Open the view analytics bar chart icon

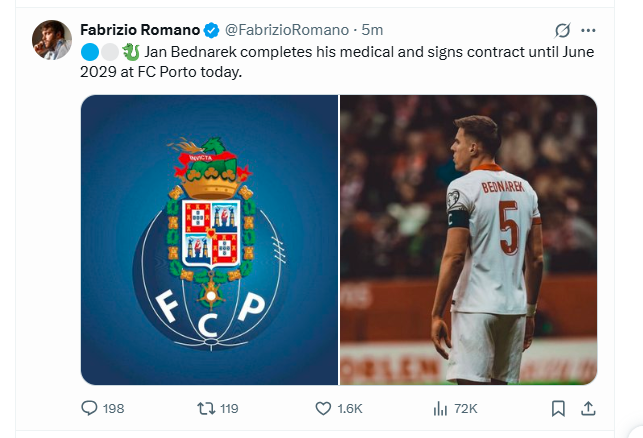coord(439,408)
